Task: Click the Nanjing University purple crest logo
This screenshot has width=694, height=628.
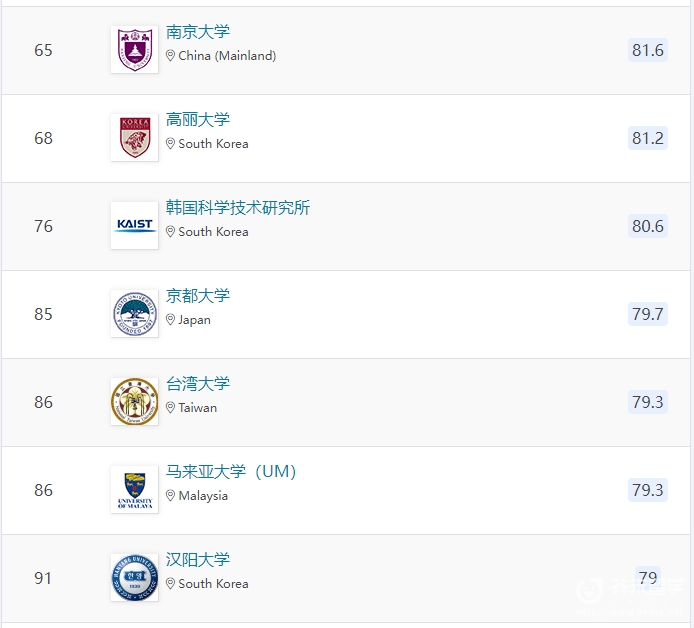Action: tap(135, 50)
